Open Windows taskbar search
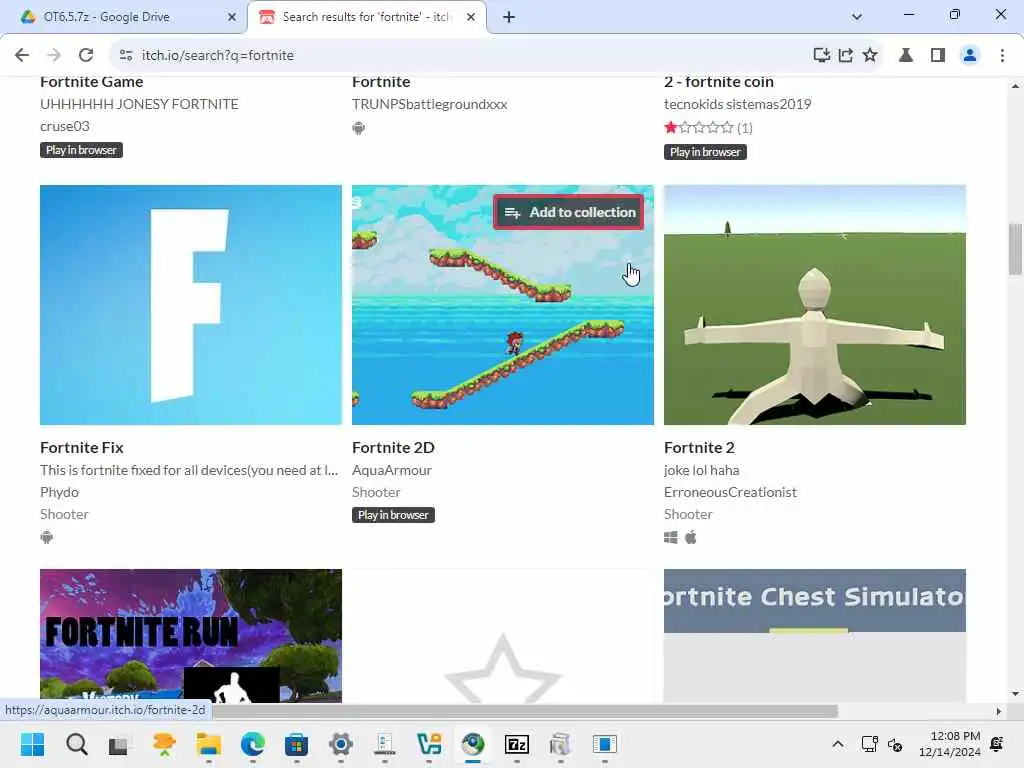The height and width of the screenshot is (768, 1024). tap(76, 744)
